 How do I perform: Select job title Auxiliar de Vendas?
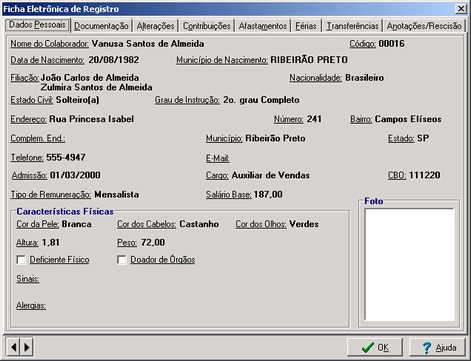point(270,175)
